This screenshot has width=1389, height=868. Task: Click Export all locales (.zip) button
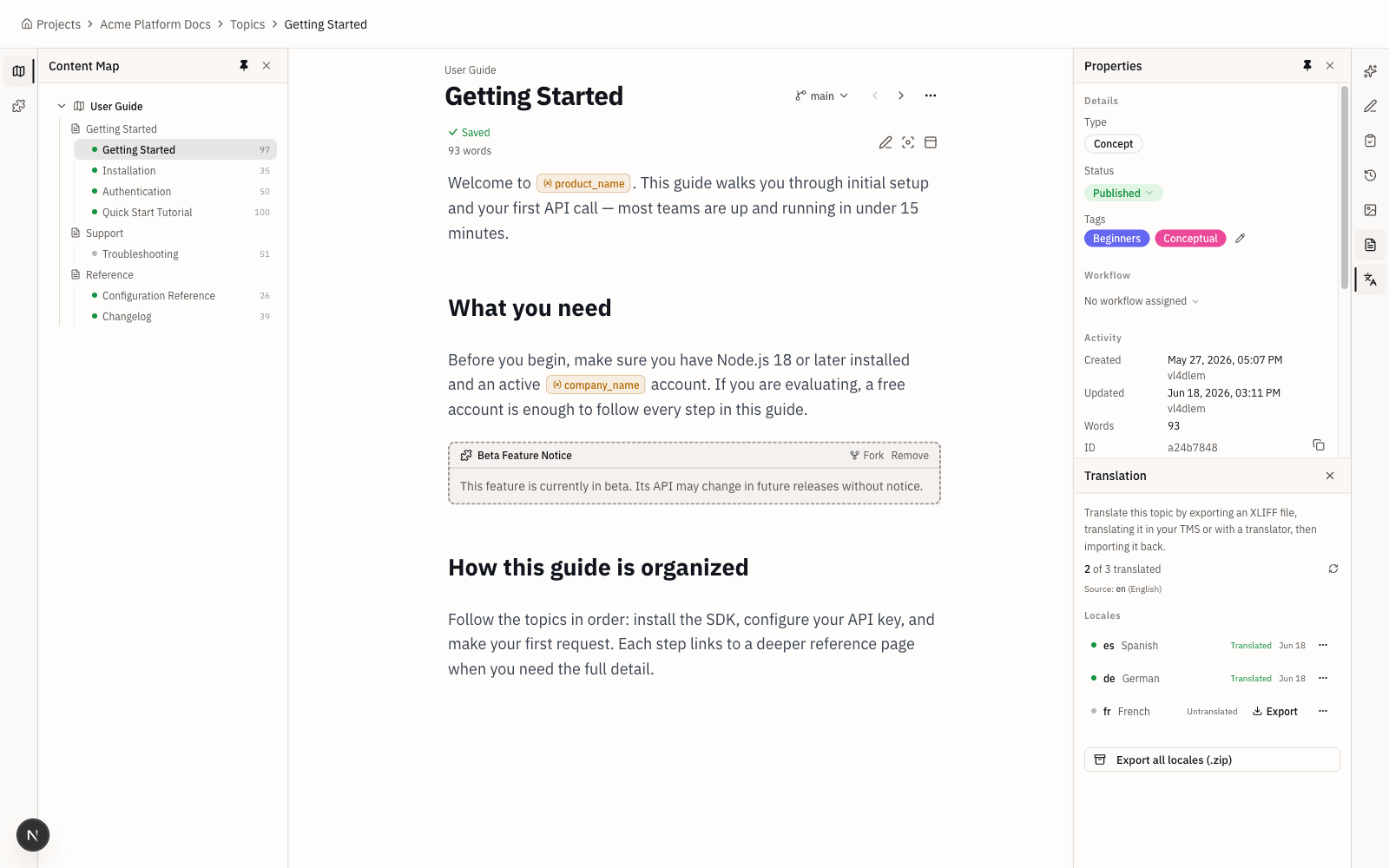point(1212,759)
